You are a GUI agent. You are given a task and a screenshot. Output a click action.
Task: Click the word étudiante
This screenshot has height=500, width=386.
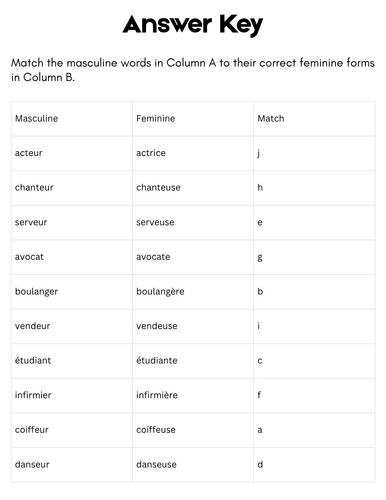157,360
